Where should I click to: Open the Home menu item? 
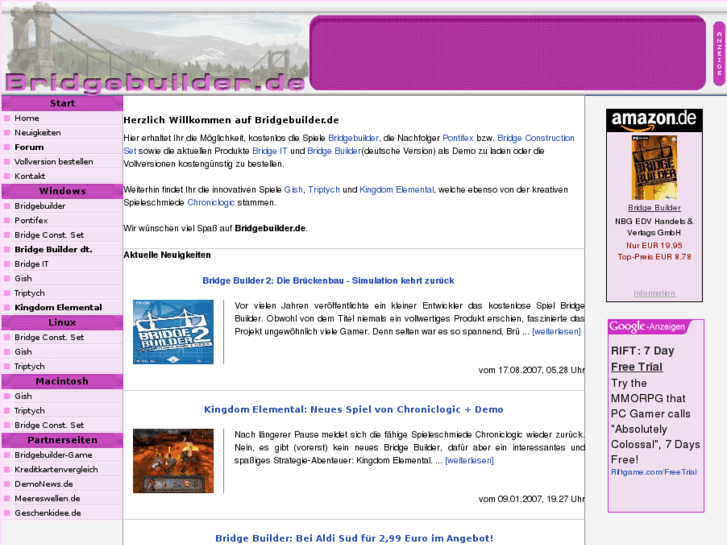click(x=26, y=118)
